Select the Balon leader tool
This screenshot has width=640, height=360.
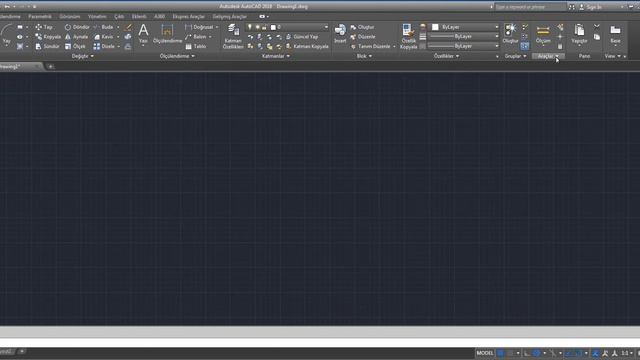196,37
